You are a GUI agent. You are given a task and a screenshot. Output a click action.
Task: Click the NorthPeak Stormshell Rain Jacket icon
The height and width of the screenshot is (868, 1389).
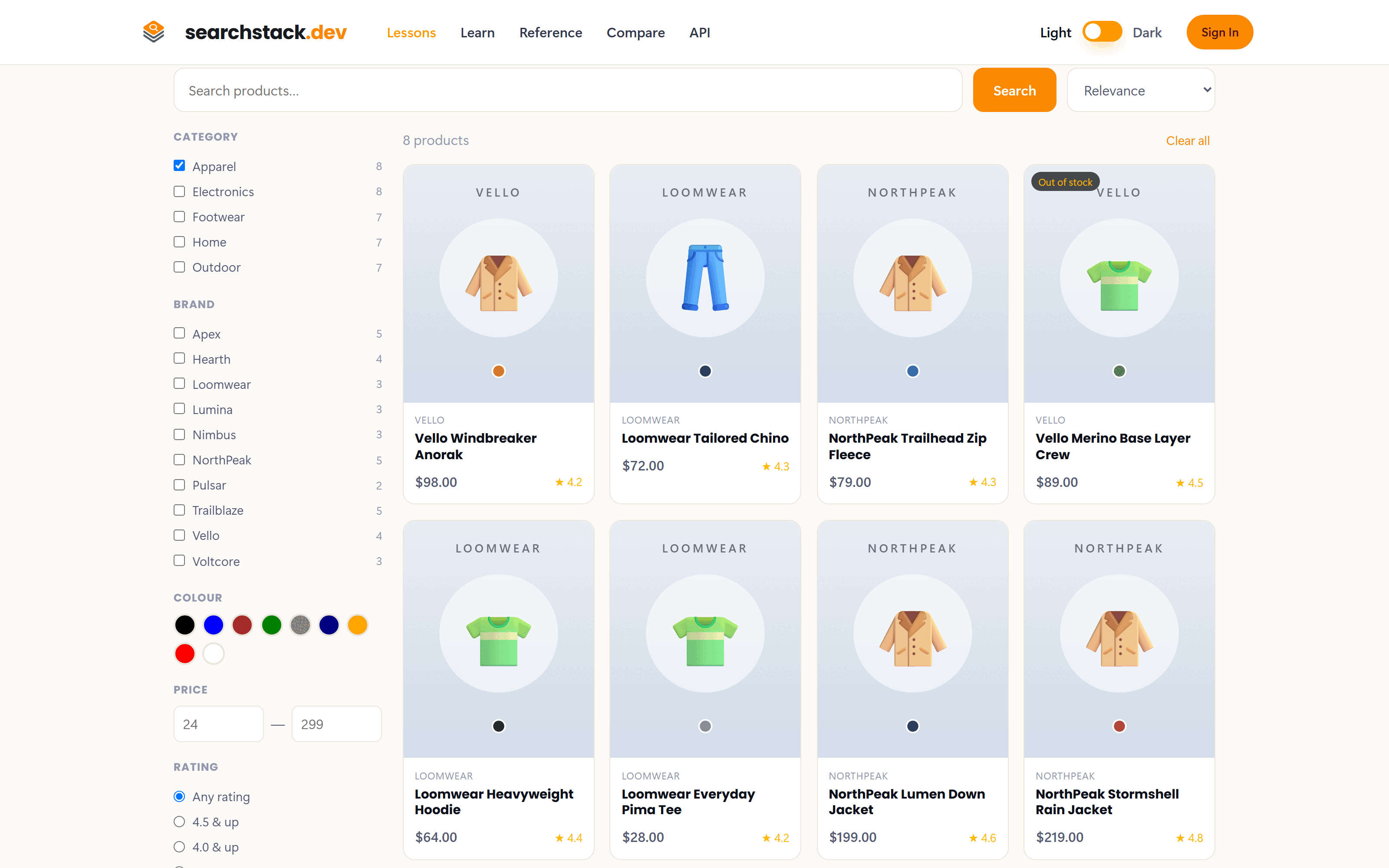pos(1119,638)
